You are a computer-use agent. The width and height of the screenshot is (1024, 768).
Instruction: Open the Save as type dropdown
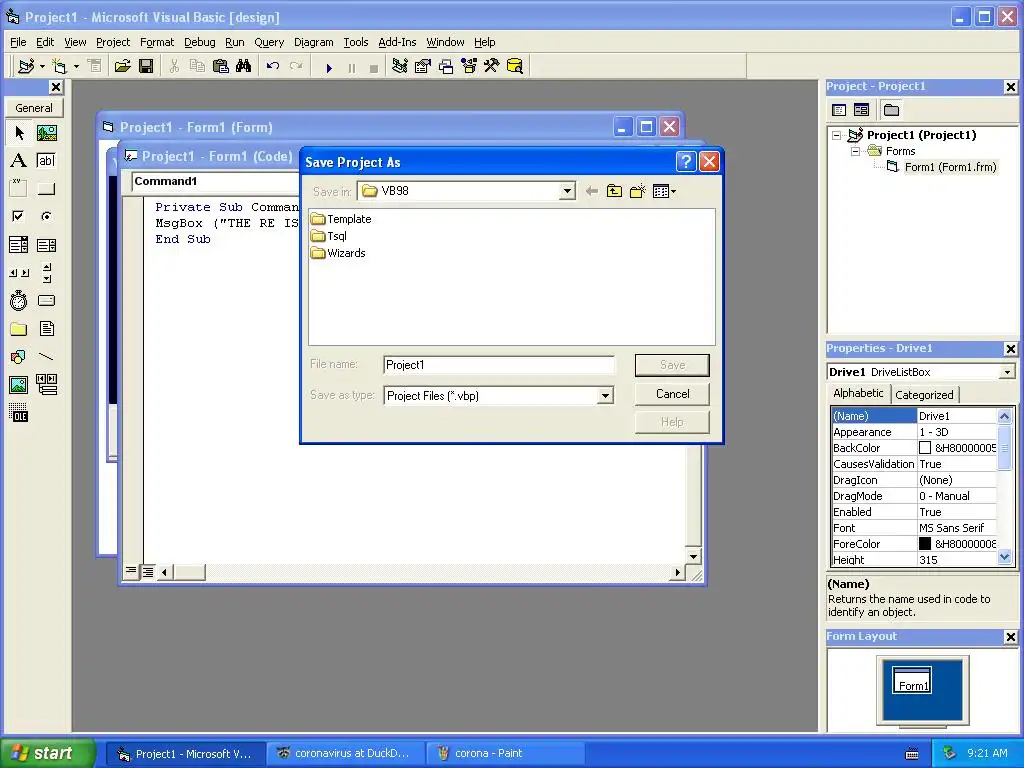(x=605, y=396)
